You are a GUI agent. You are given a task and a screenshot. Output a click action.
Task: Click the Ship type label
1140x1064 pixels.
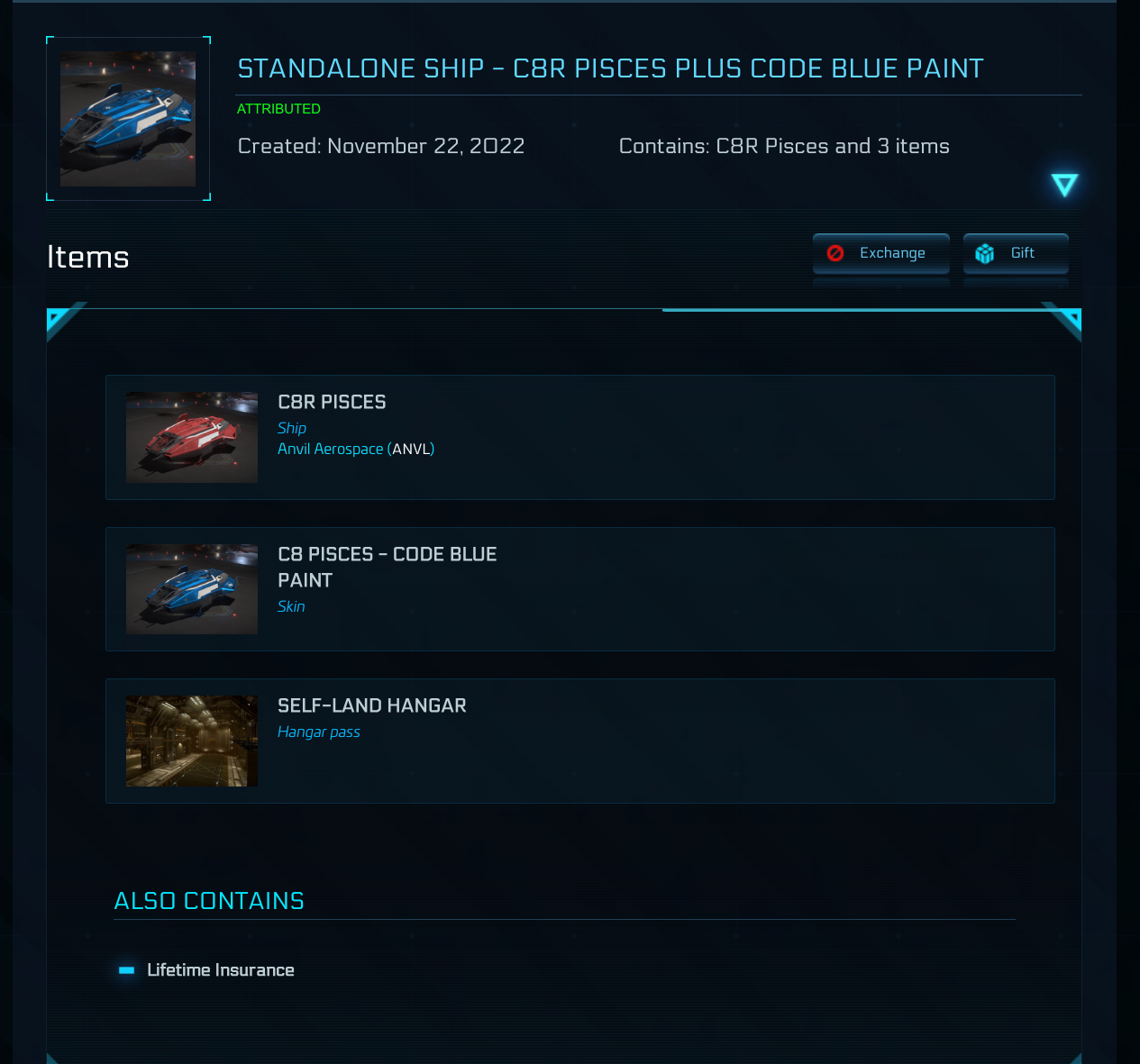(292, 428)
